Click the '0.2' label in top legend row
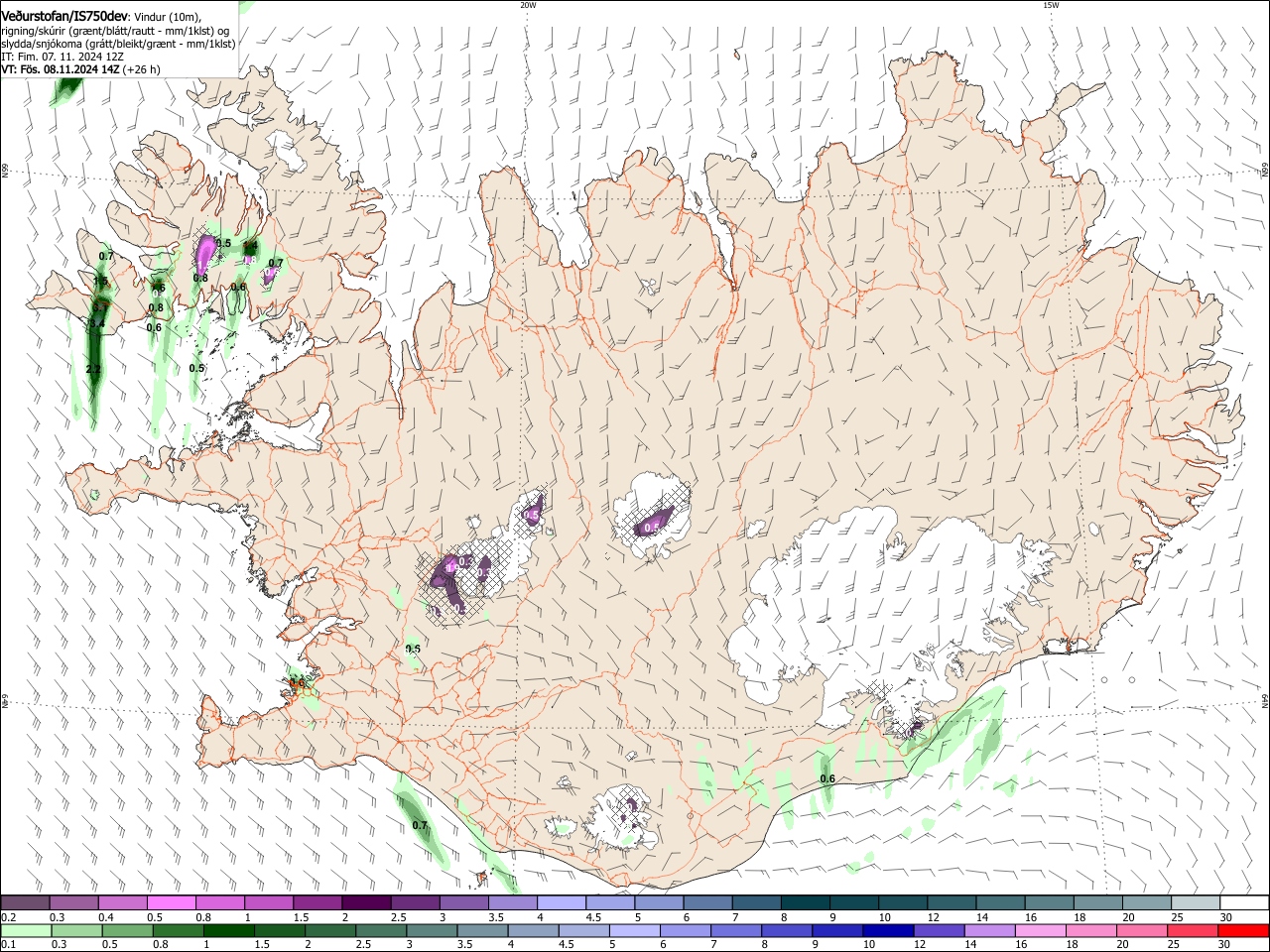This screenshot has height=952, width=1270. 9,917
